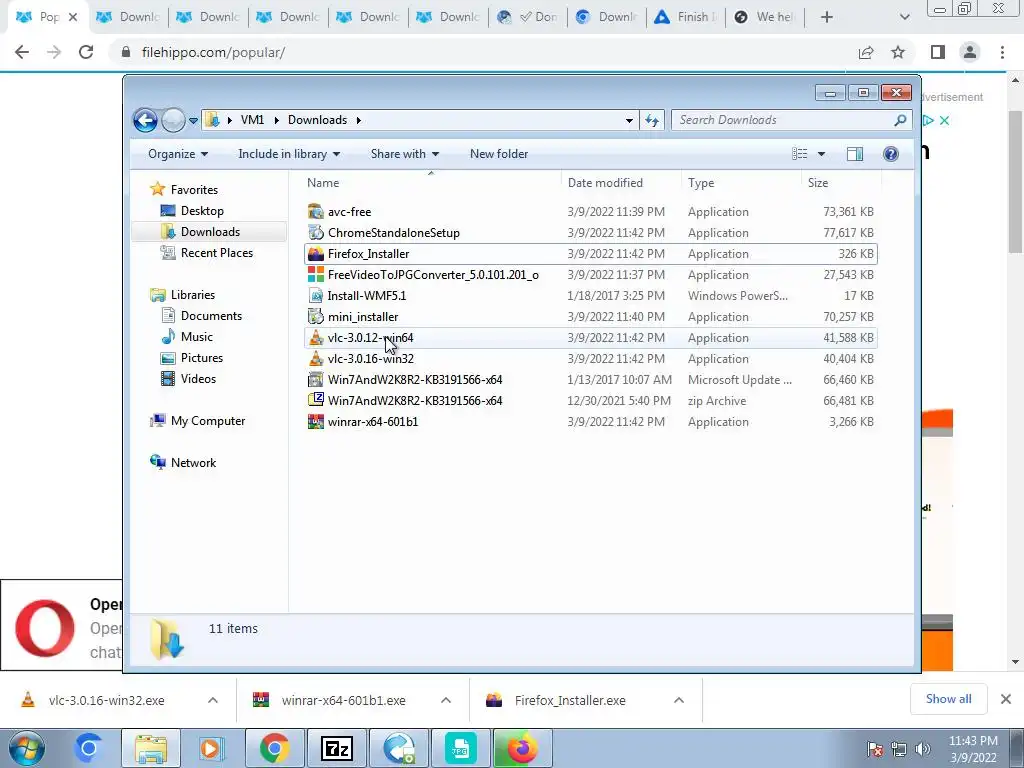Open the Videos library
The height and width of the screenshot is (768, 1024).
coord(198,379)
